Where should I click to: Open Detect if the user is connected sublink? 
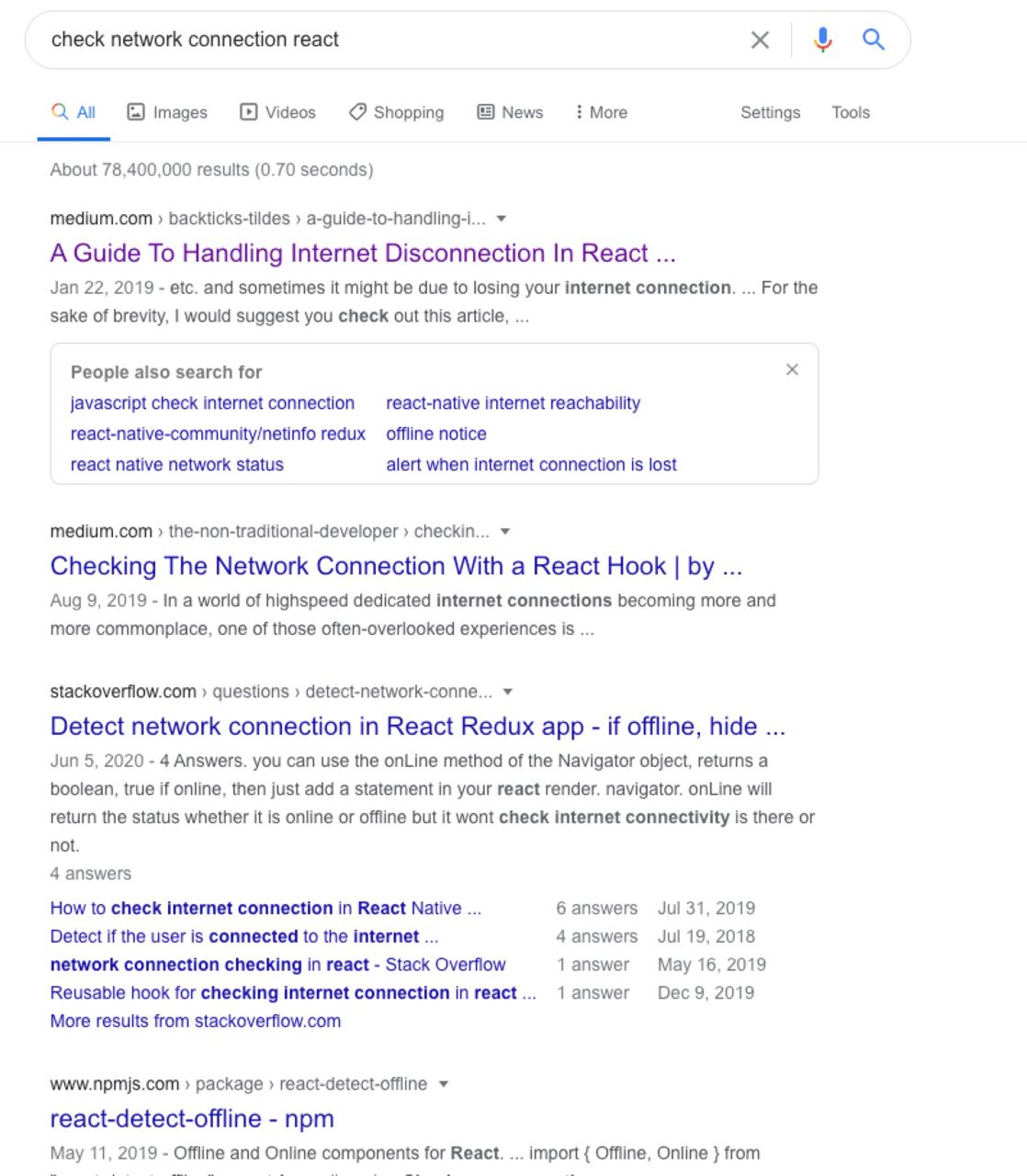click(244, 936)
